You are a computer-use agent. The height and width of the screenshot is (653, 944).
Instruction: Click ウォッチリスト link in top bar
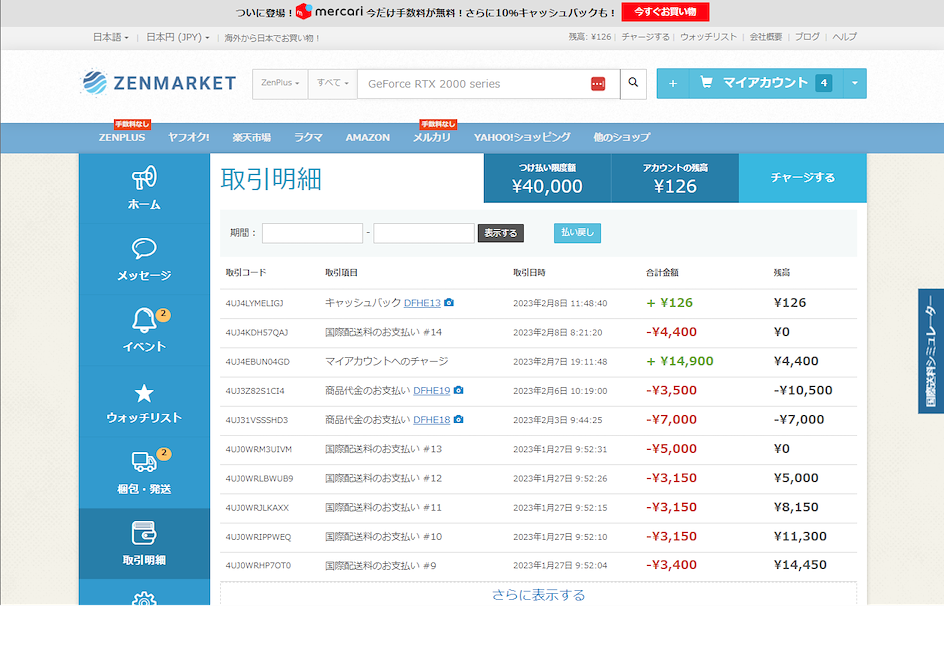[x=708, y=37]
